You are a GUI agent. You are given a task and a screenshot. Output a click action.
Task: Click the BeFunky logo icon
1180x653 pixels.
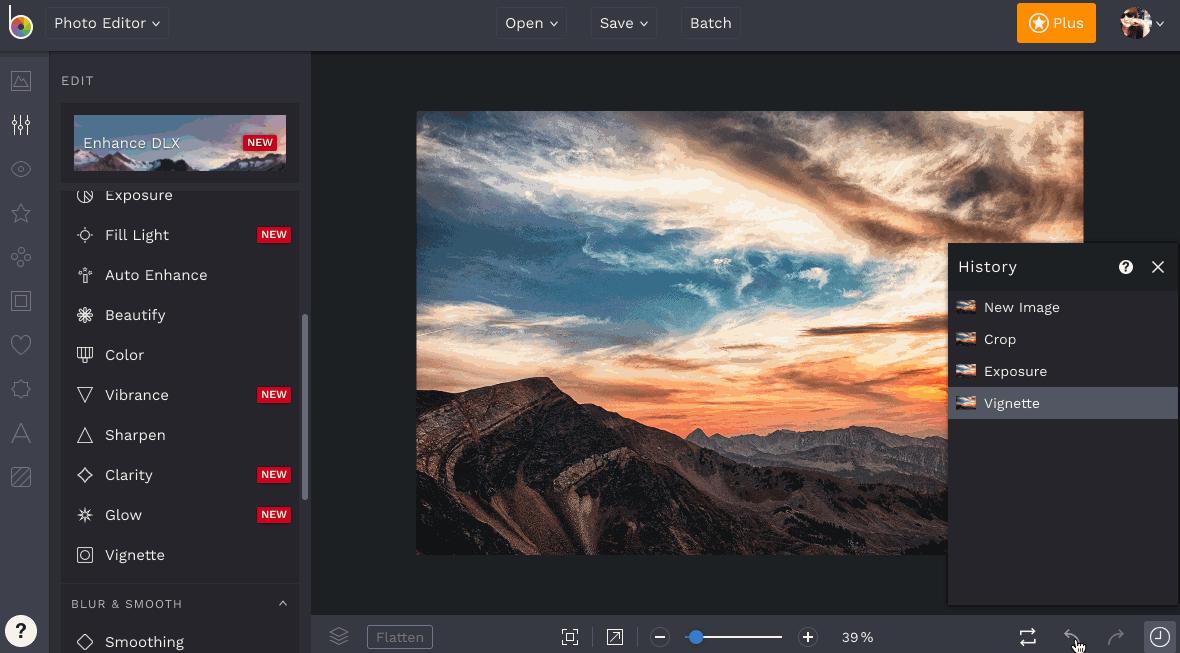coord(20,23)
